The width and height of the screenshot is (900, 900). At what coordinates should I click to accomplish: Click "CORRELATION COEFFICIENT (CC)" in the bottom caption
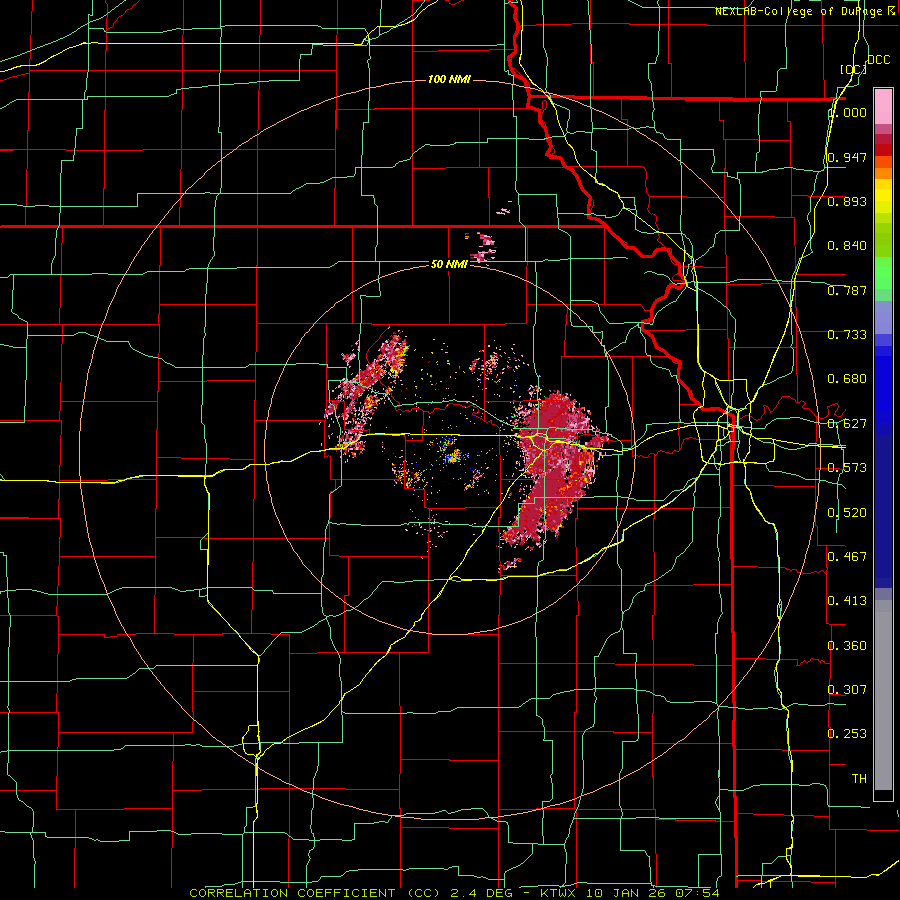tap(315, 893)
